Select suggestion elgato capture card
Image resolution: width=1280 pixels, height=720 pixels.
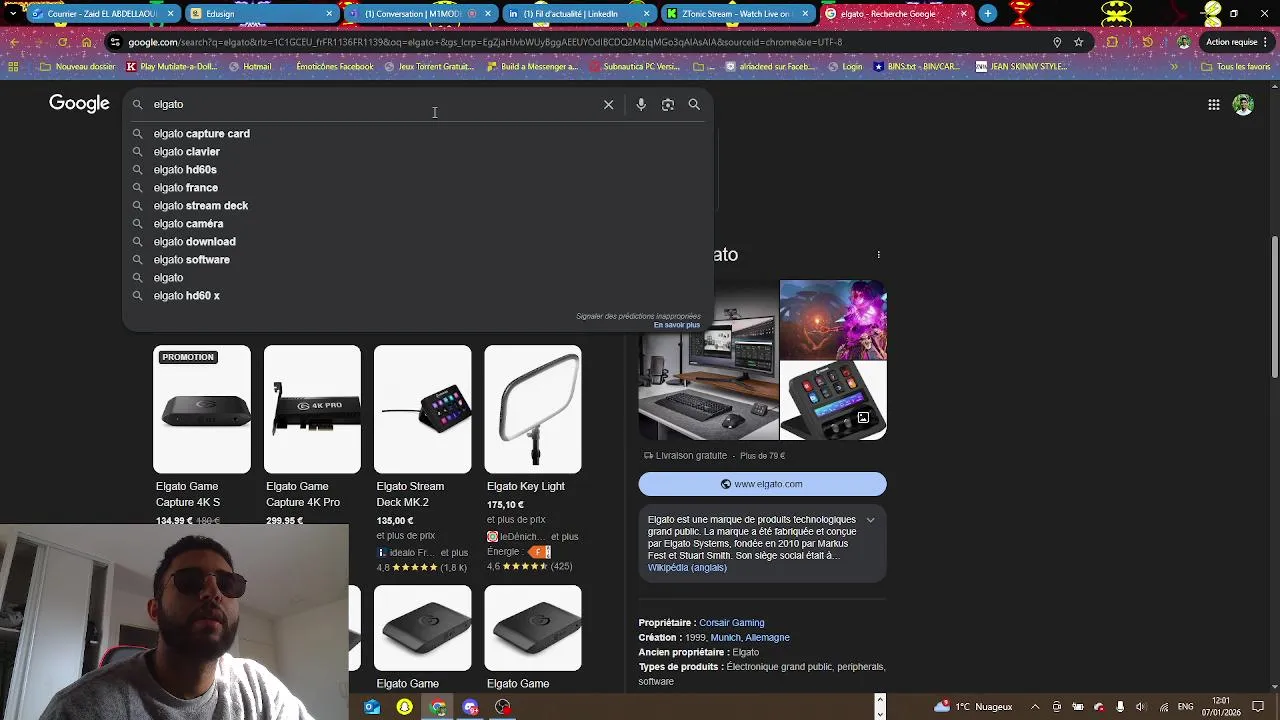(417, 133)
